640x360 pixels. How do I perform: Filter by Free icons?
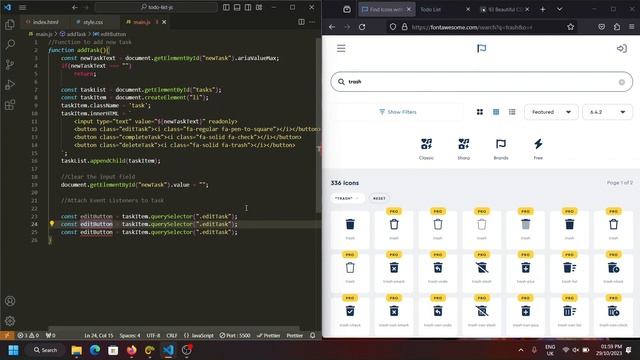click(x=538, y=149)
